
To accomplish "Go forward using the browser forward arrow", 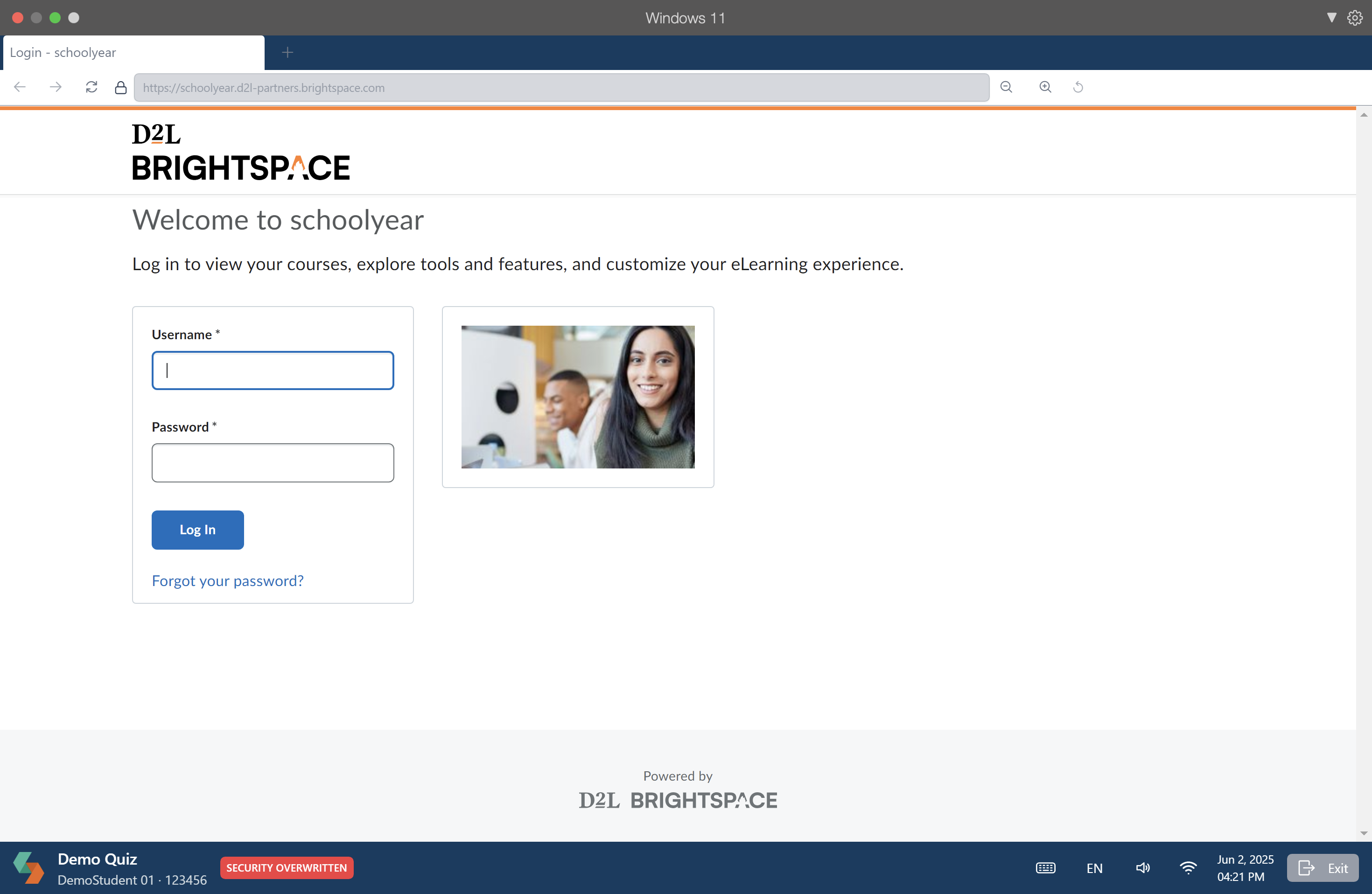I will coord(56,87).
